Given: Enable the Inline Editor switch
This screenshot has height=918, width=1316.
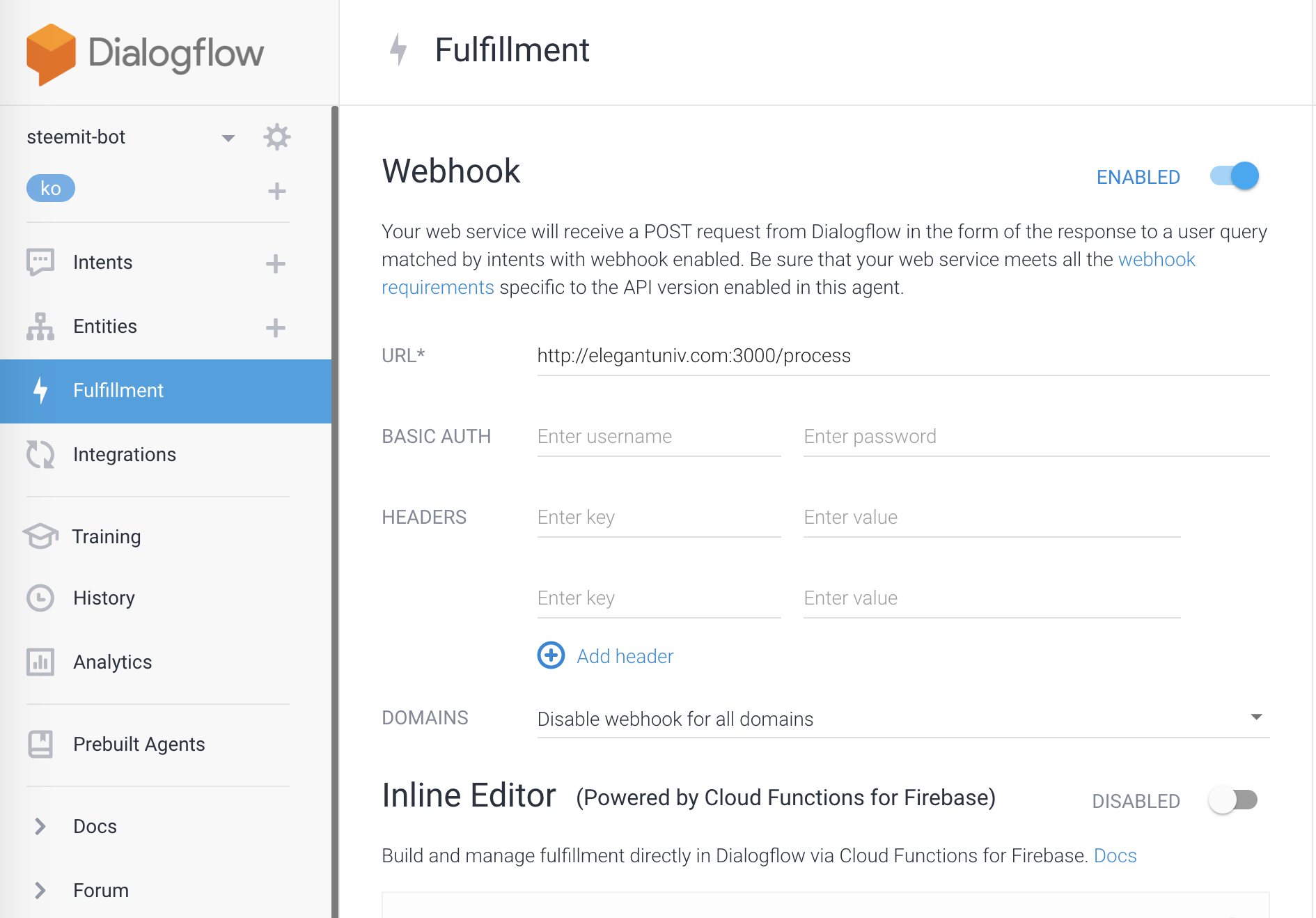Looking at the screenshot, I should (x=1233, y=800).
